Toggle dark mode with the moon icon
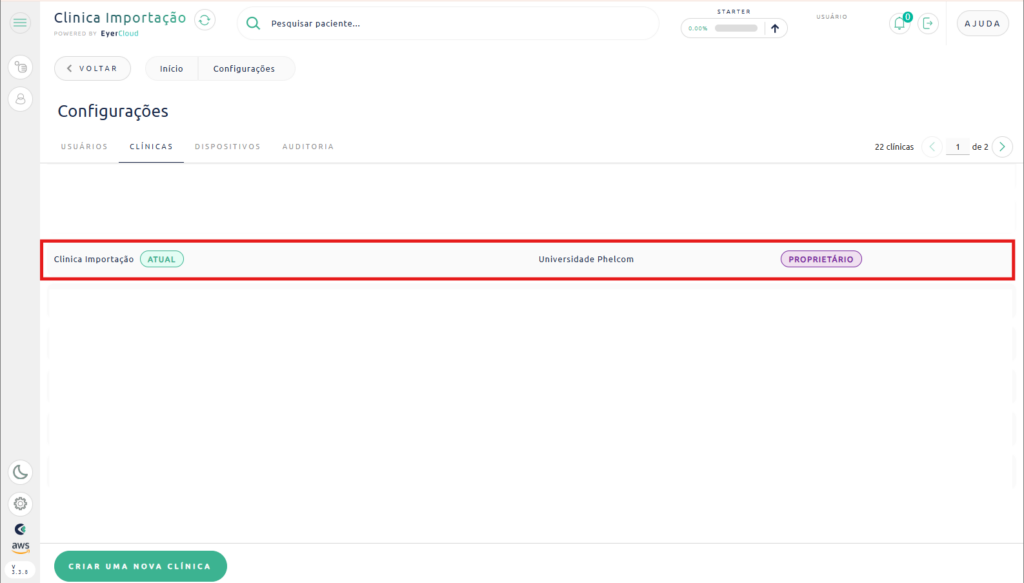The height and width of the screenshot is (583, 1024). (x=20, y=472)
